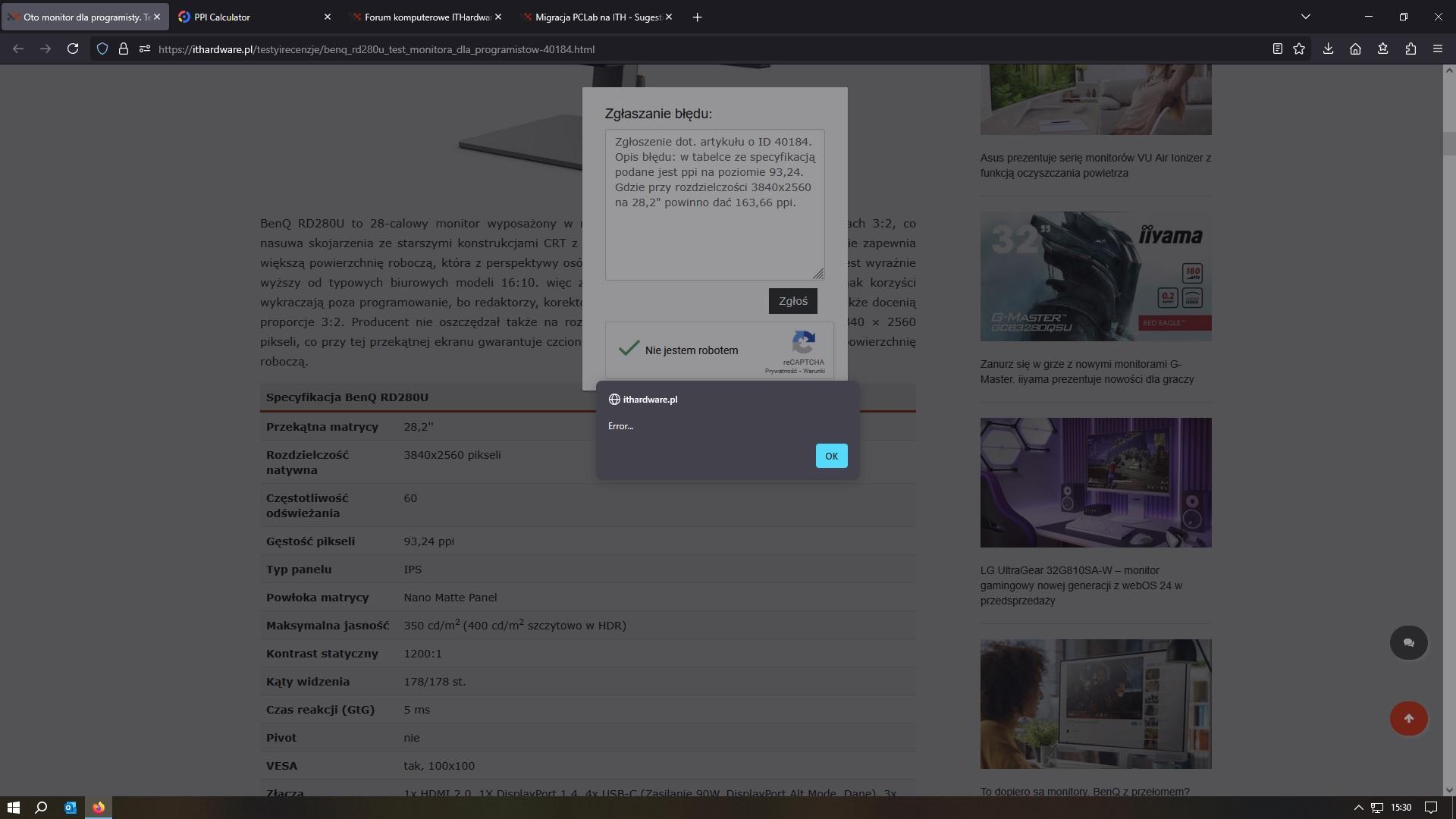The image size is (1456, 819).
Task: Expand the list-all-tabs dropdown arrow
Action: point(1305,17)
